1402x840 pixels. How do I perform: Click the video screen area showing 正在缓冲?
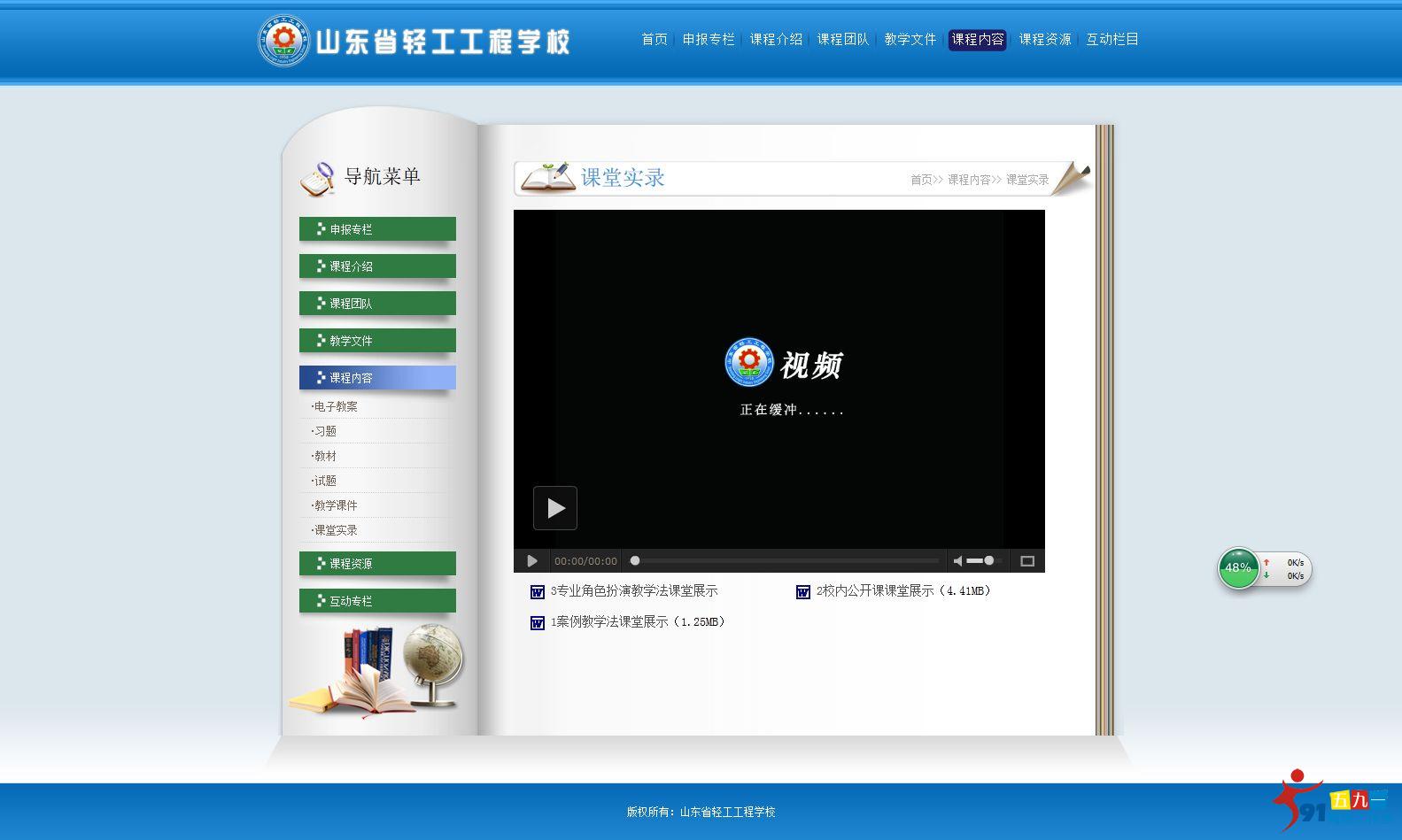click(x=779, y=379)
